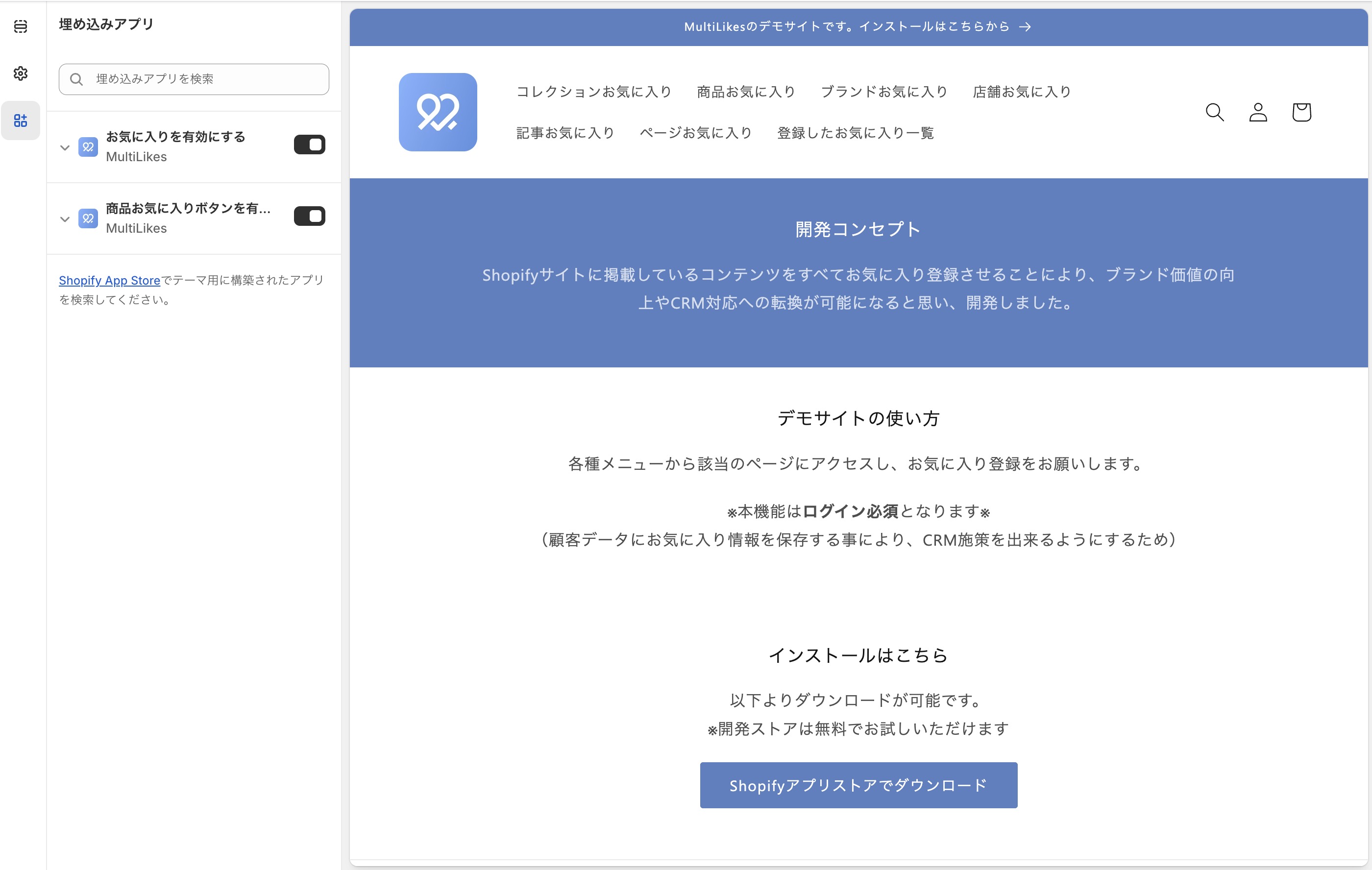Follow the Shopify App Store link
1372x870 pixels.
point(109,280)
